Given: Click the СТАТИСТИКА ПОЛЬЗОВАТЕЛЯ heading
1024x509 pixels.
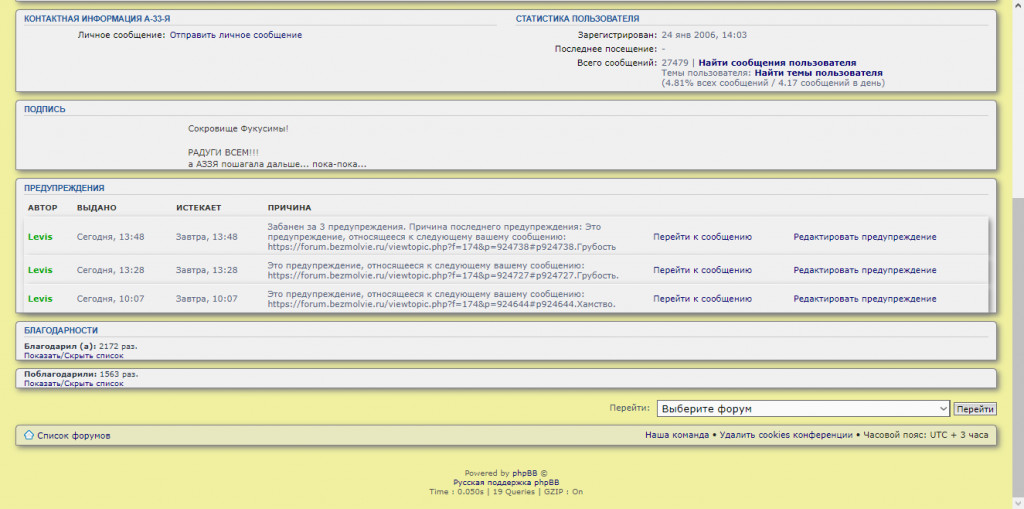Looking at the screenshot, I should click(577, 19).
